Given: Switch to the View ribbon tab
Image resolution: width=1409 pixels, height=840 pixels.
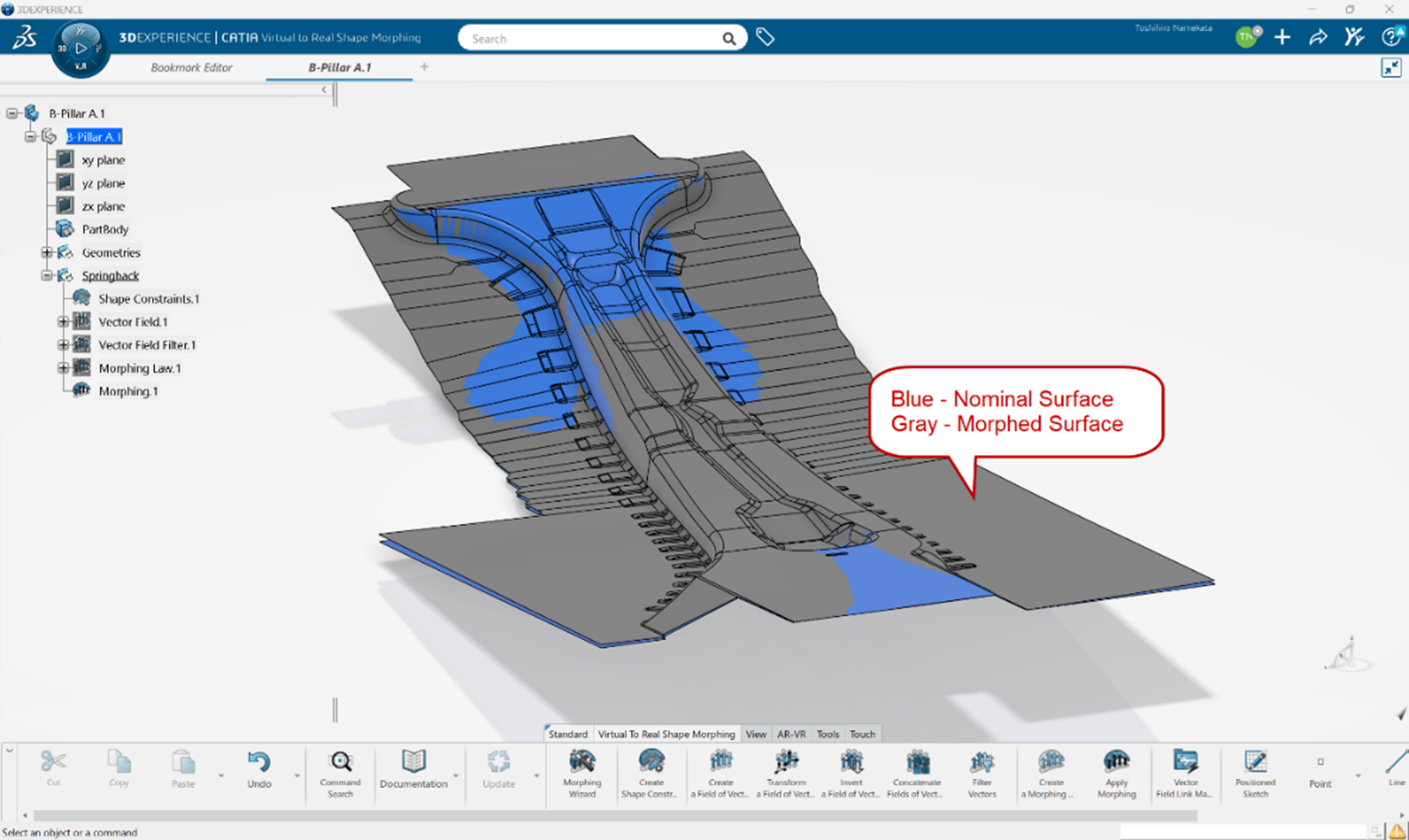Looking at the screenshot, I should tap(756, 734).
